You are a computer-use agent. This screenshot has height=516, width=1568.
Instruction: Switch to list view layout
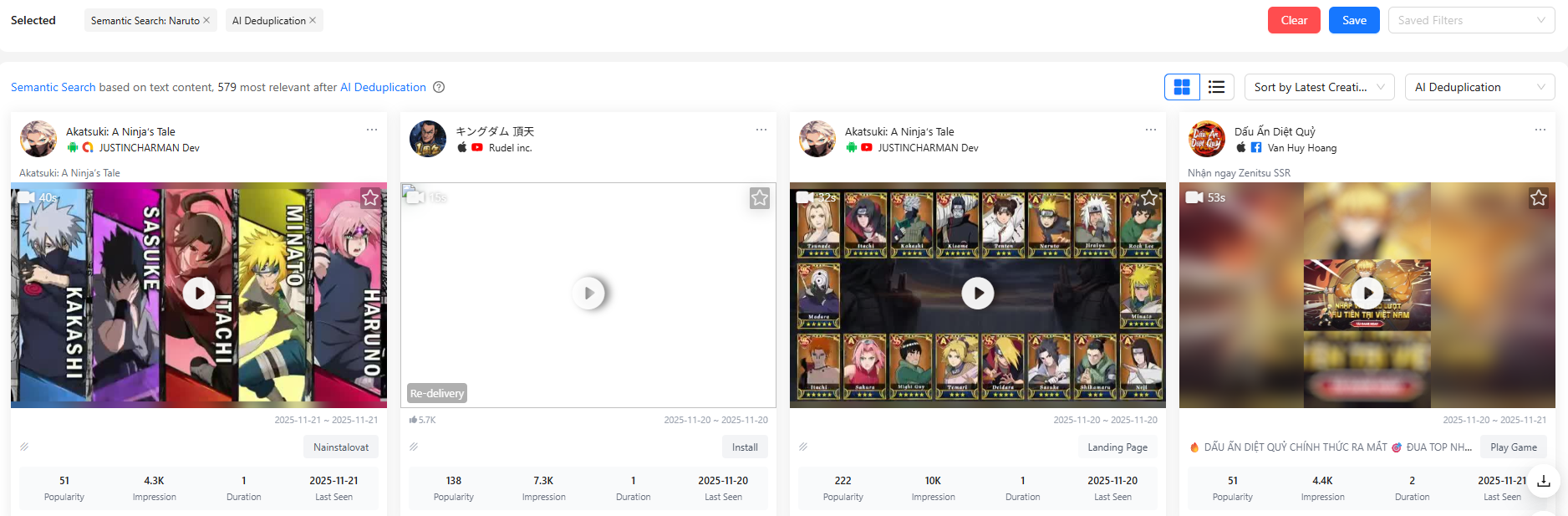tap(1217, 87)
